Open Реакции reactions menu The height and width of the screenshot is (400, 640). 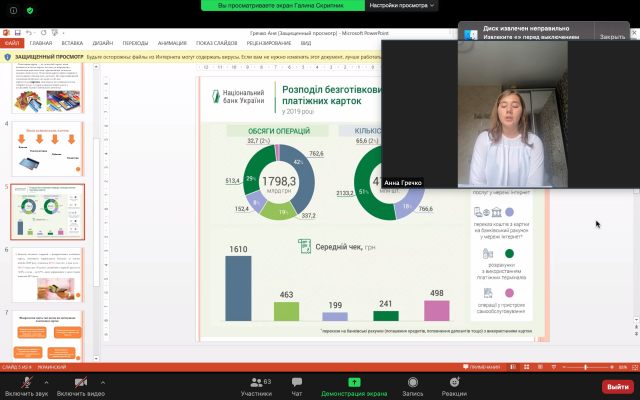point(454,385)
